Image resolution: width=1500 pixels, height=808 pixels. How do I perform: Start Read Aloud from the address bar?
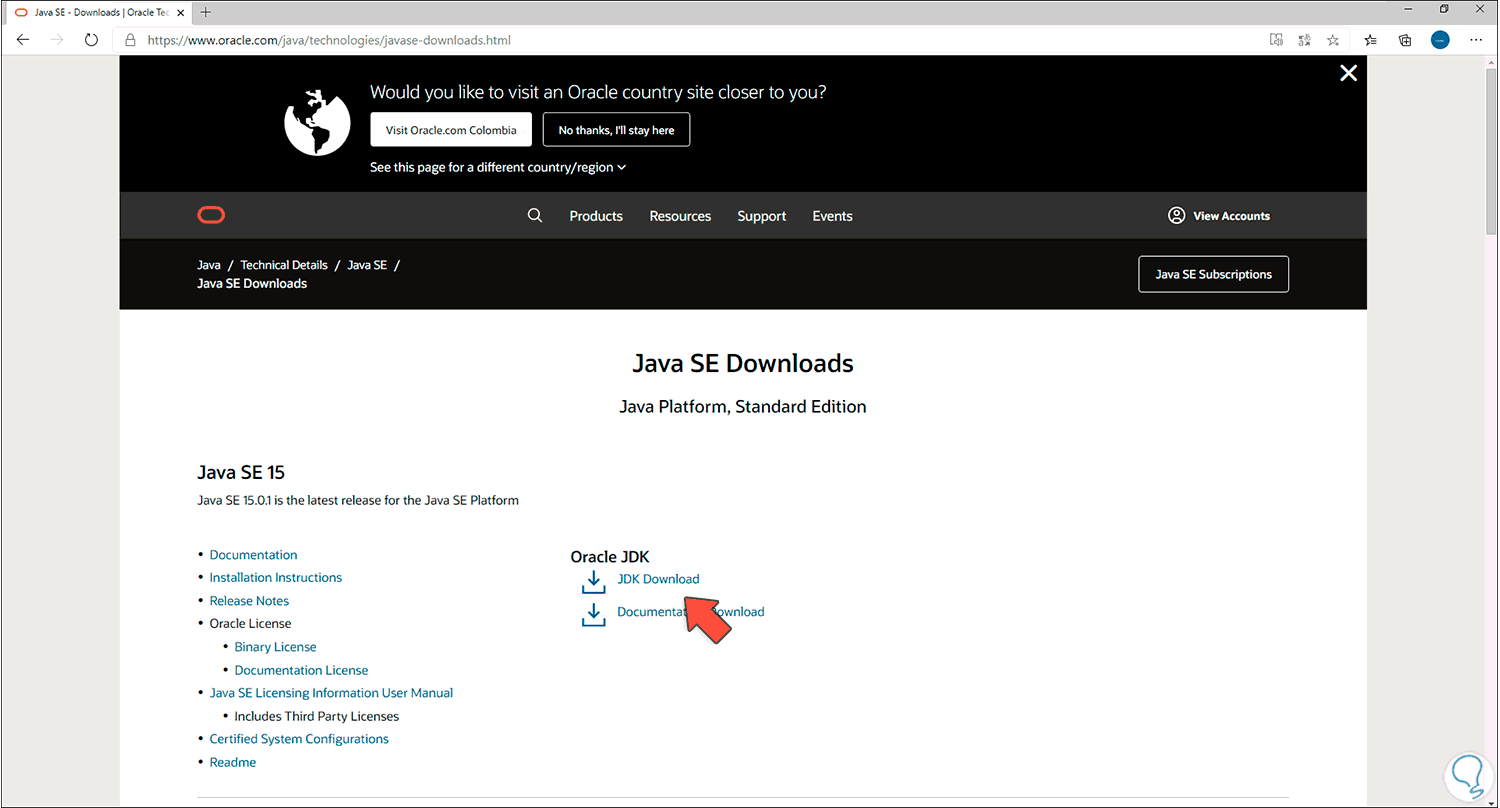[x=1276, y=40]
